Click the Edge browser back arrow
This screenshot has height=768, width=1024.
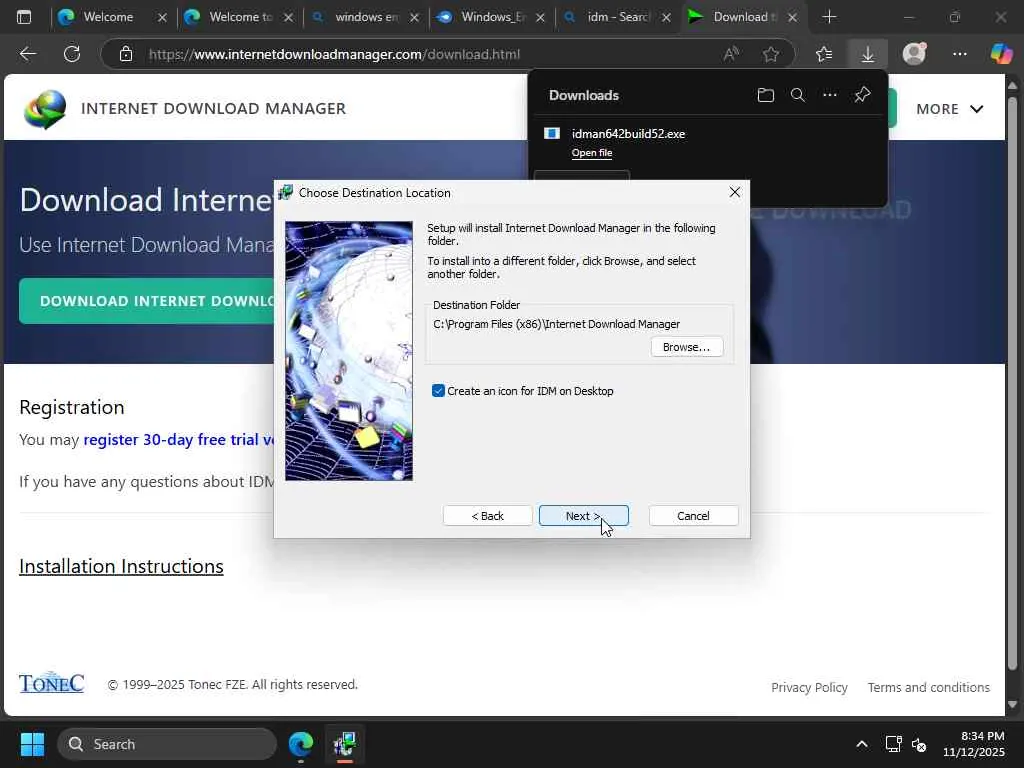pos(27,54)
